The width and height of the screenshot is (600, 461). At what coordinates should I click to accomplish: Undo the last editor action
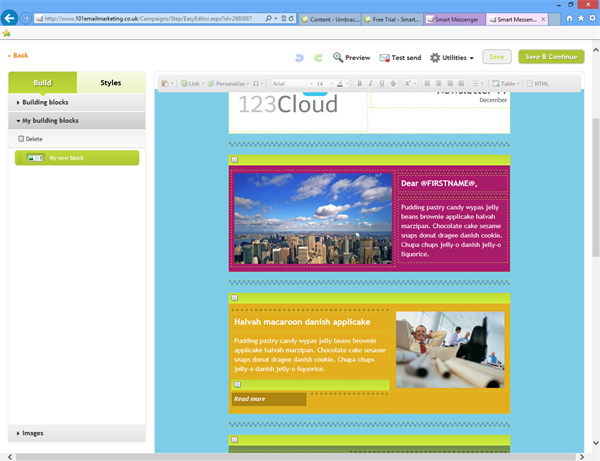coord(299,58)
